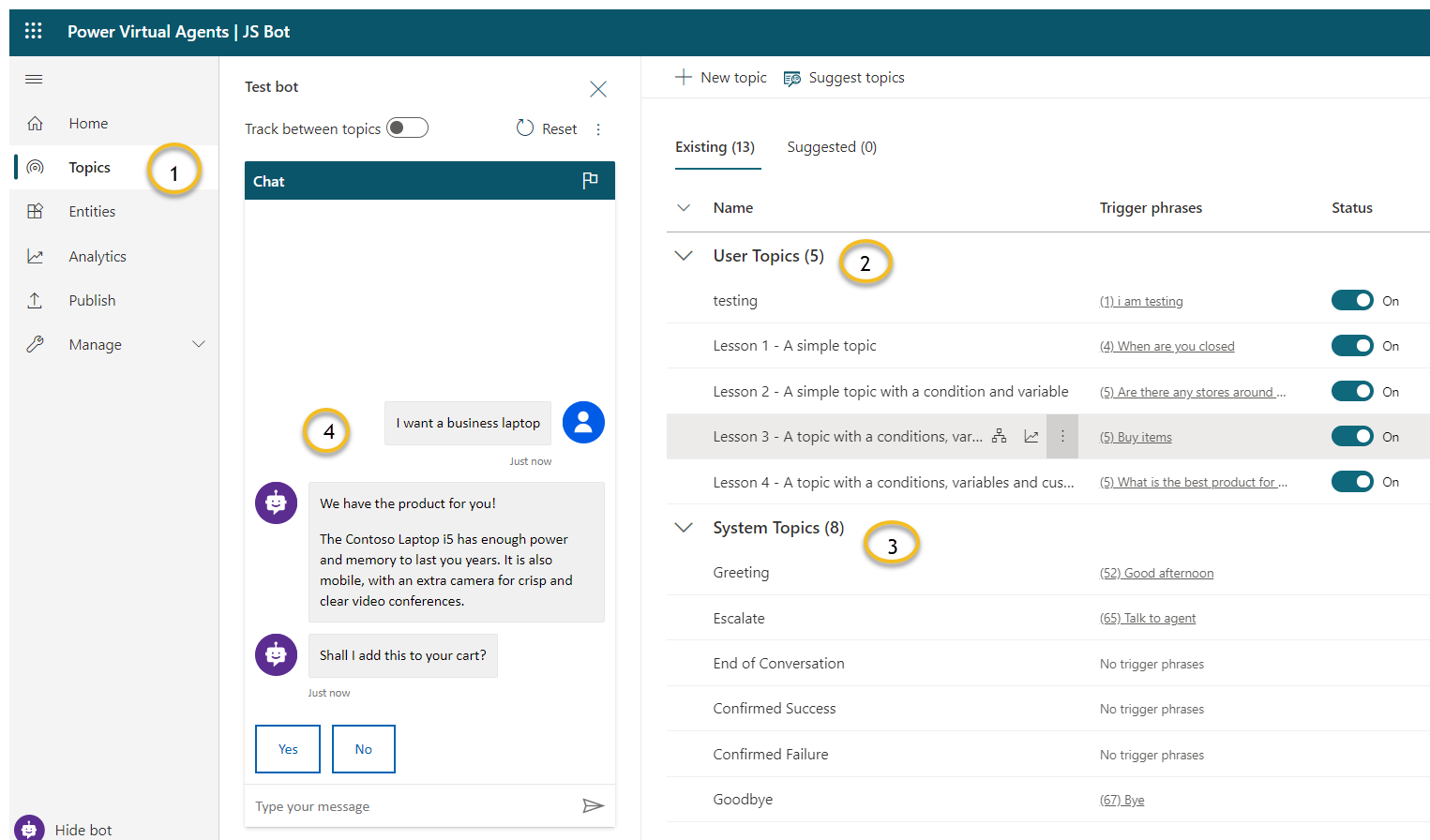The image size is (1430, 840).
Task: Open the 'i am testing' trigger phrases link
Action: pyautogui.click(x=1141, y=301)
